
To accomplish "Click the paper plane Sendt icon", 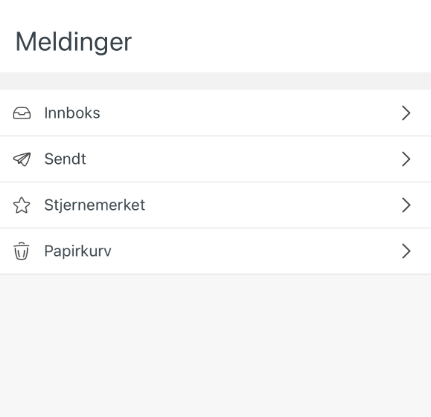I will tap(22, 159).
